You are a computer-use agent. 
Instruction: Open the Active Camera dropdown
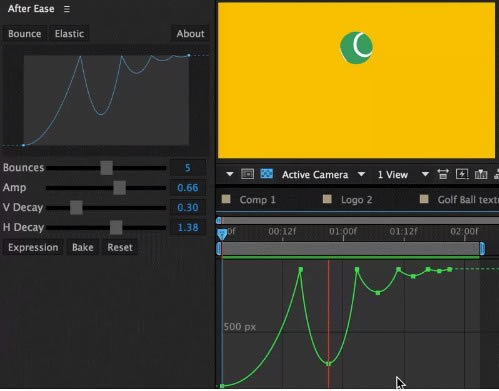[323, 175]
